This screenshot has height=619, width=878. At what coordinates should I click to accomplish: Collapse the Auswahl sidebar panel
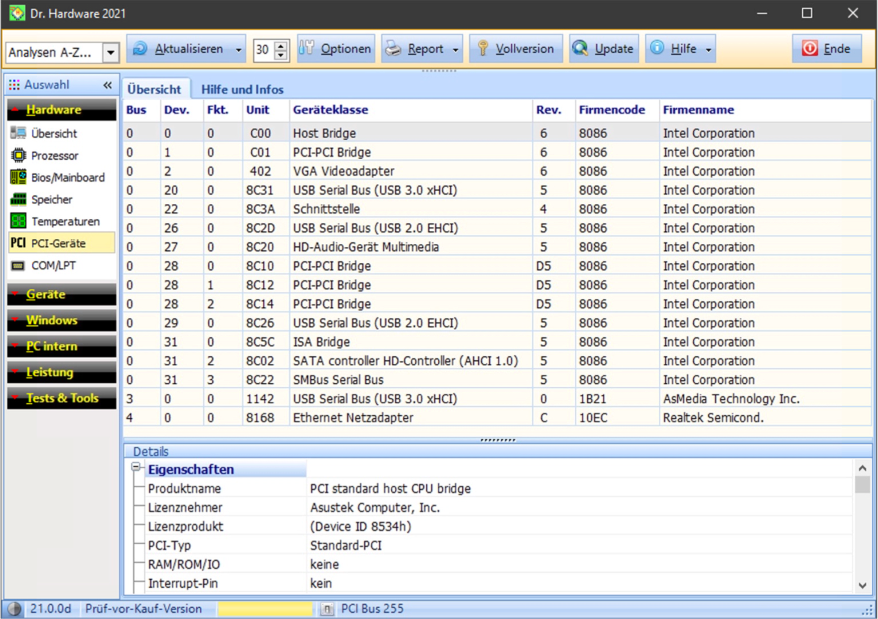click(x=107, y=86)
